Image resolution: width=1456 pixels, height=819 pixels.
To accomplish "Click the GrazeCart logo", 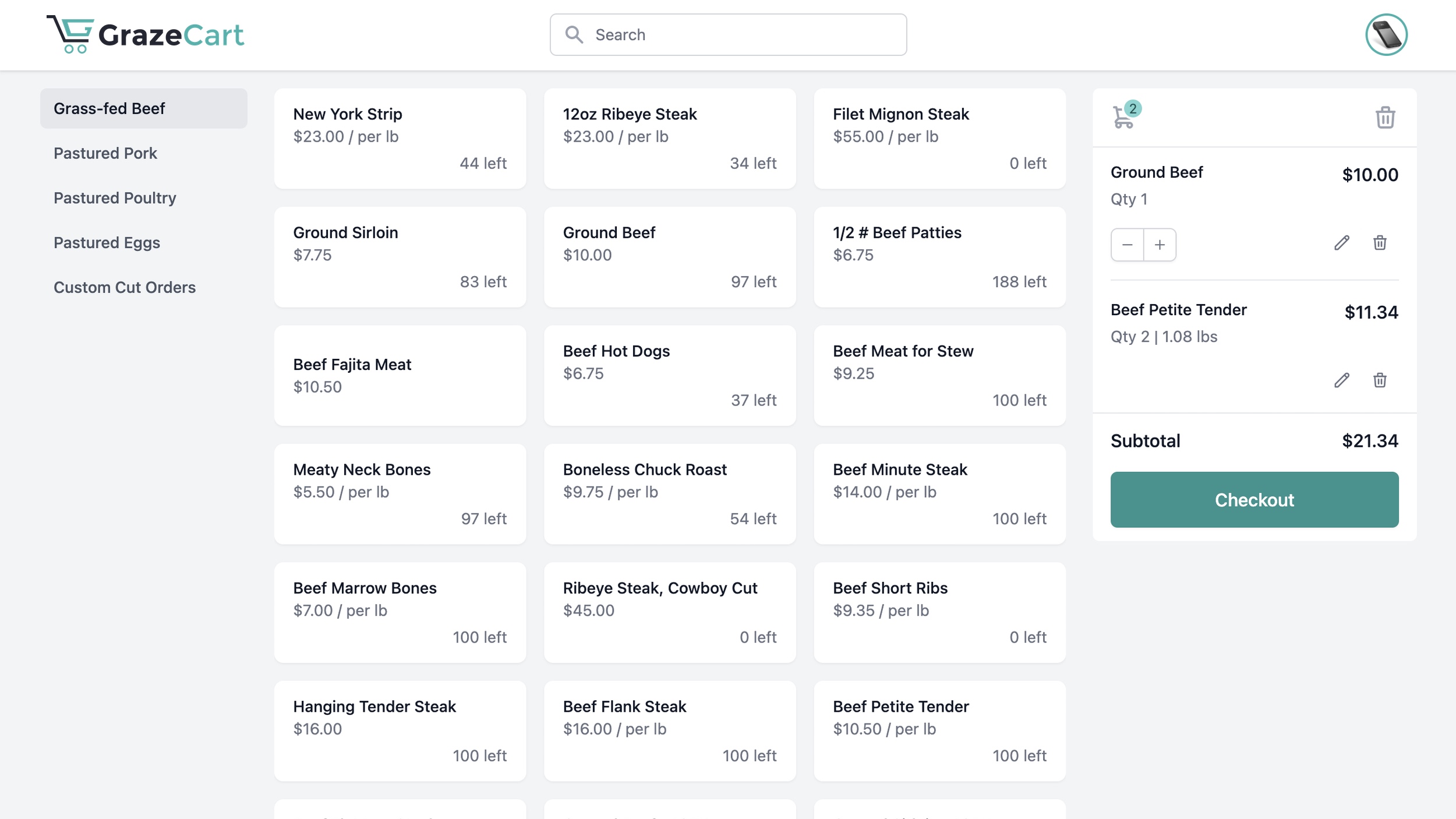I will (x=146, y=35).
